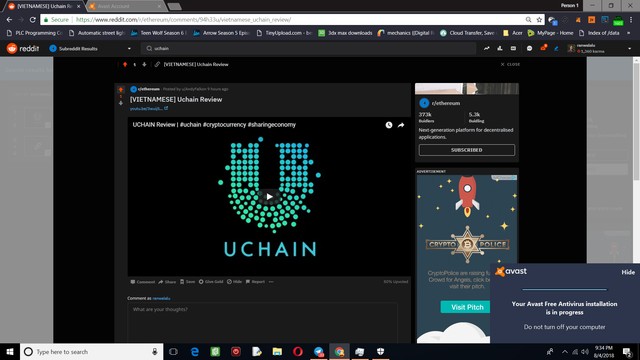Image resolution: width=640 pixels, height=360 pixels.
Task: Open the TinyUpload.com bookmark
Action: [284, 33]
